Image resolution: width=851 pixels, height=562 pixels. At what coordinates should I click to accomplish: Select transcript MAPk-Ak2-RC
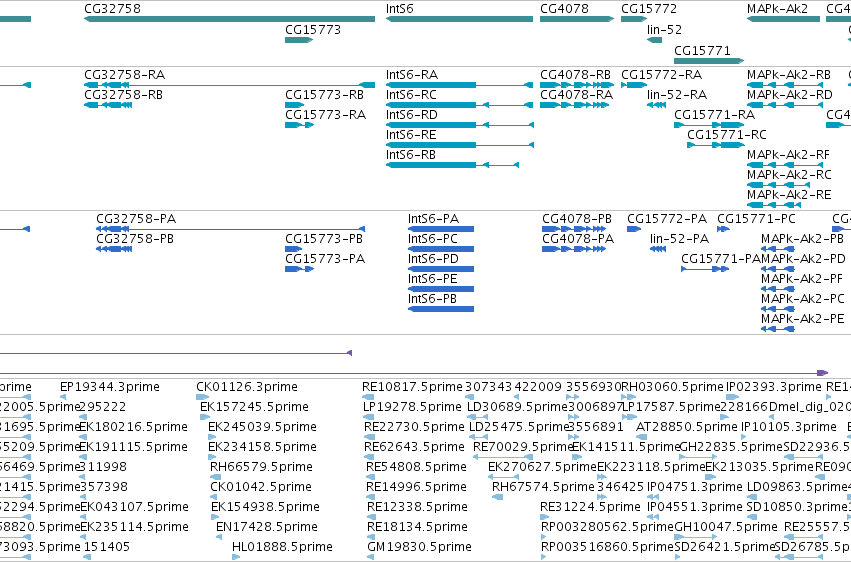pos(778,185)
